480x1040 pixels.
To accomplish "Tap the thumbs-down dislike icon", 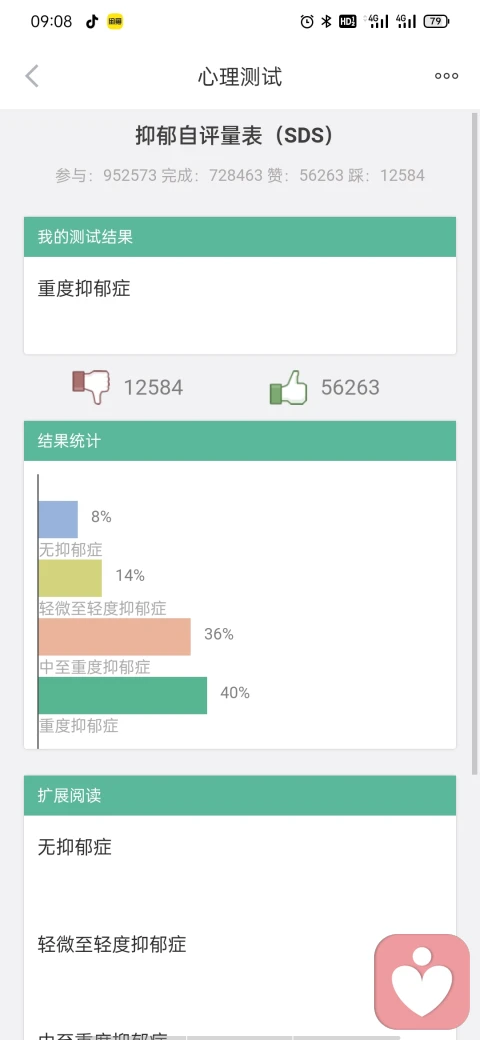I will [90, 387].
